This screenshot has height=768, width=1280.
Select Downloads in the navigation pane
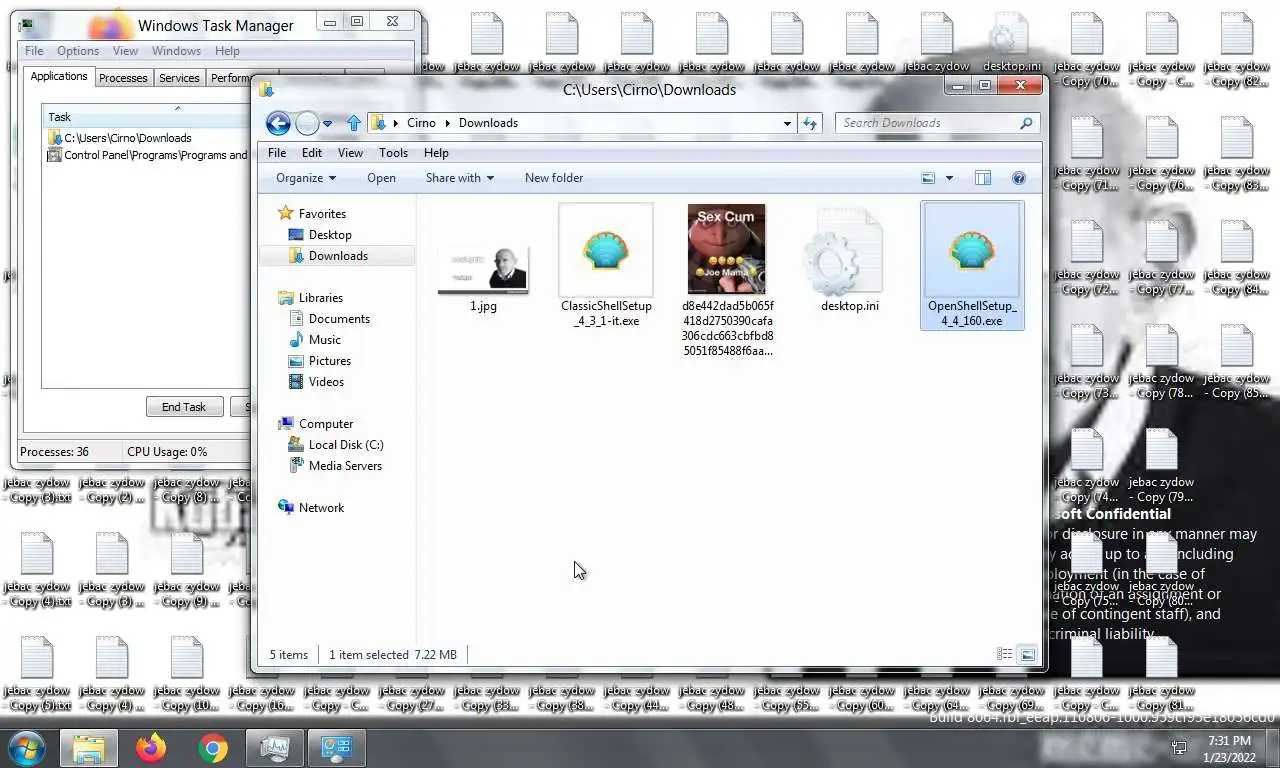click(338, 255)
